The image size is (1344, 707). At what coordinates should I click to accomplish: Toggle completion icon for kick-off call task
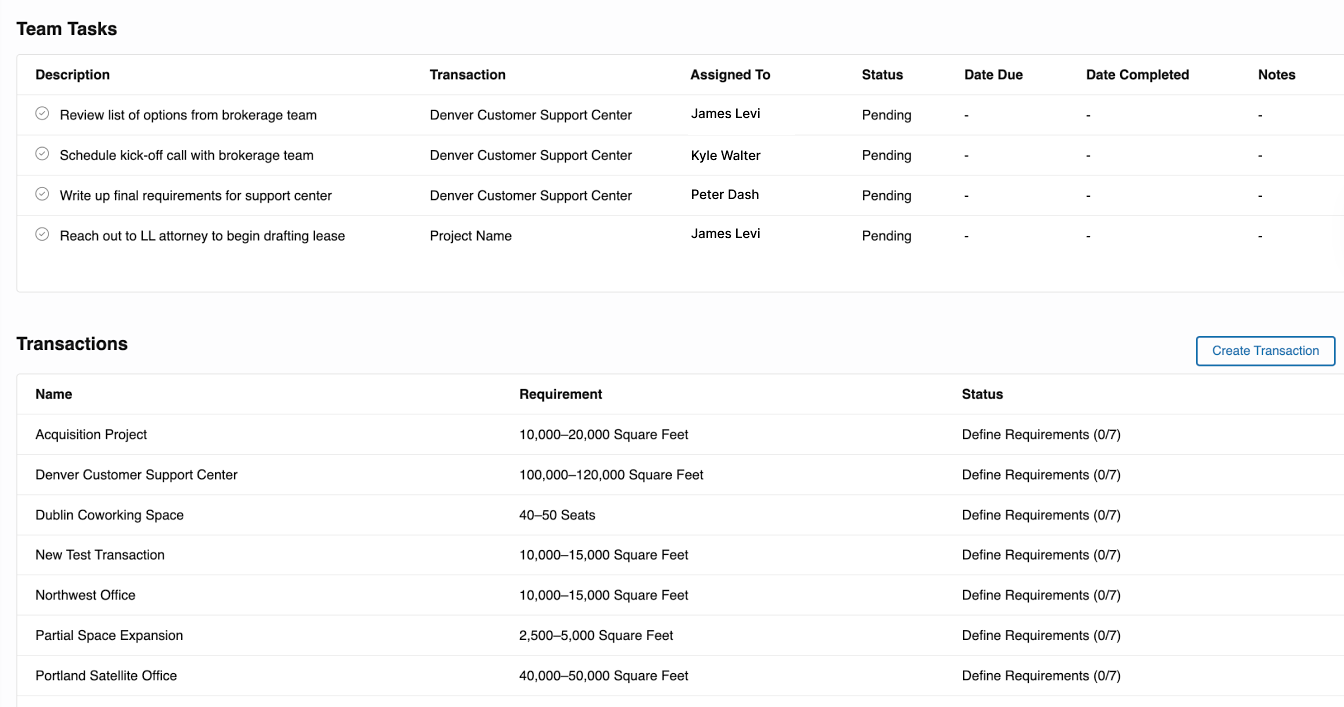tap(41, 153)
